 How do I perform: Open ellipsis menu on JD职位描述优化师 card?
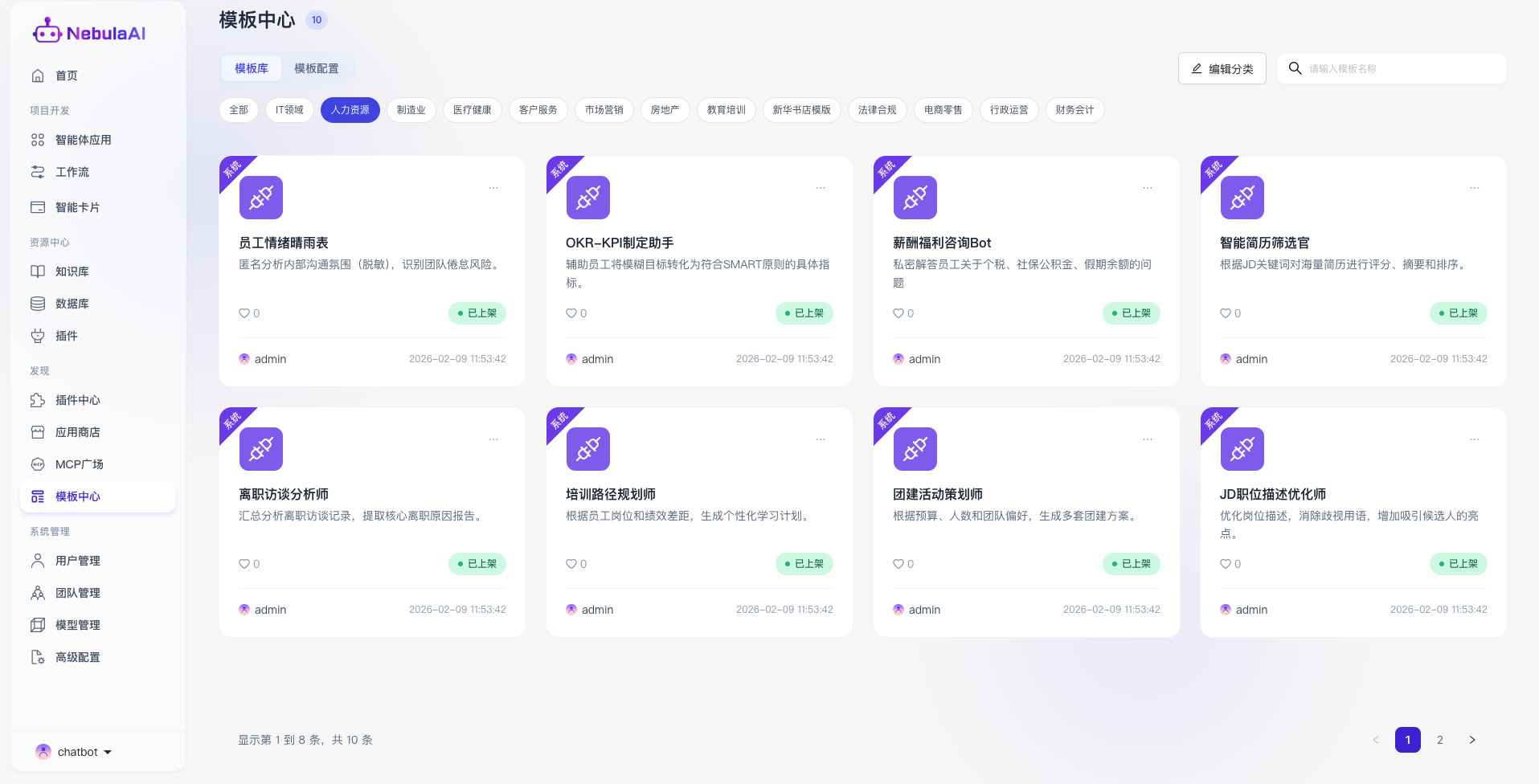click(x=1475, y=439)
